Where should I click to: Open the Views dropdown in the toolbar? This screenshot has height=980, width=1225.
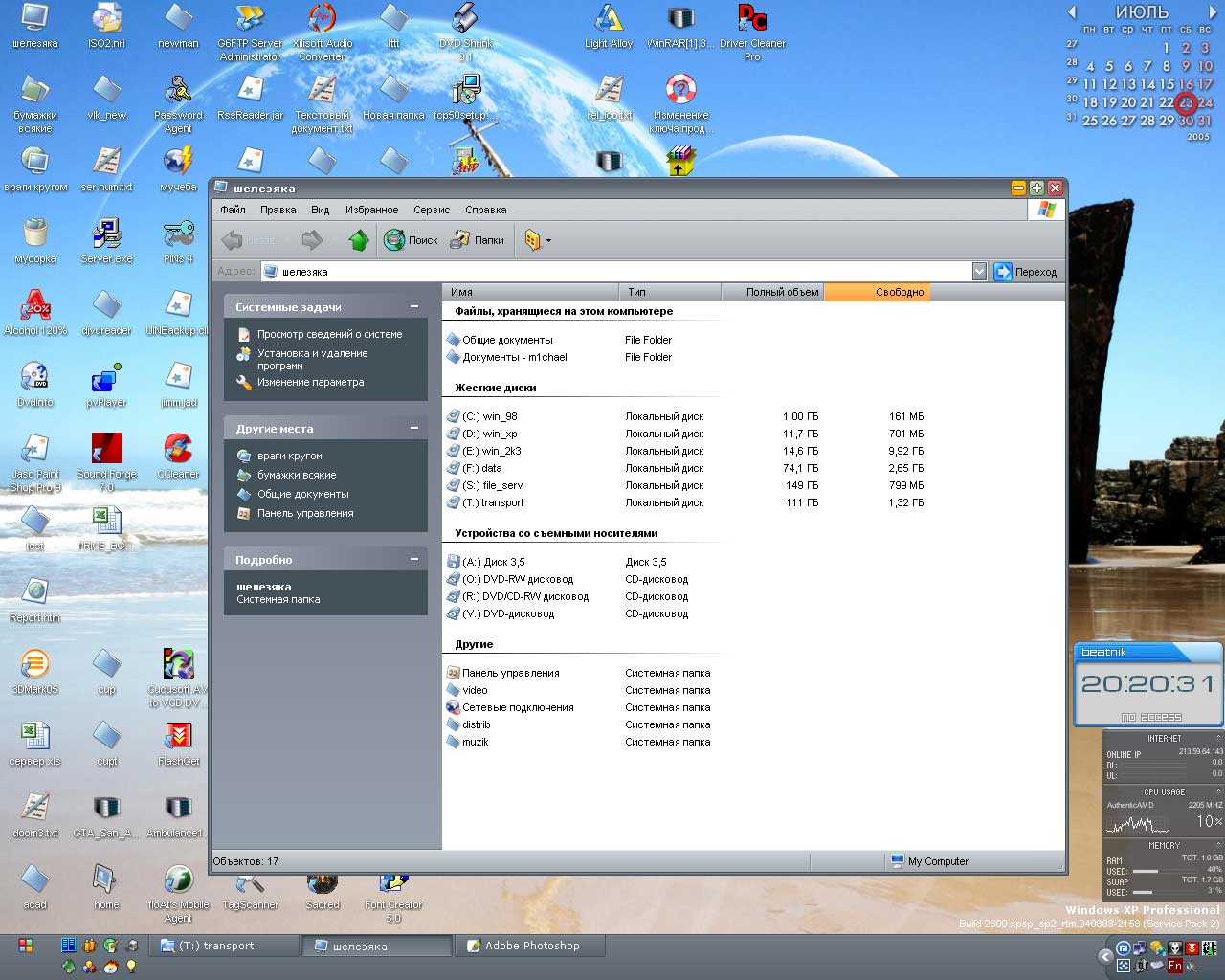tap(537, 240)
